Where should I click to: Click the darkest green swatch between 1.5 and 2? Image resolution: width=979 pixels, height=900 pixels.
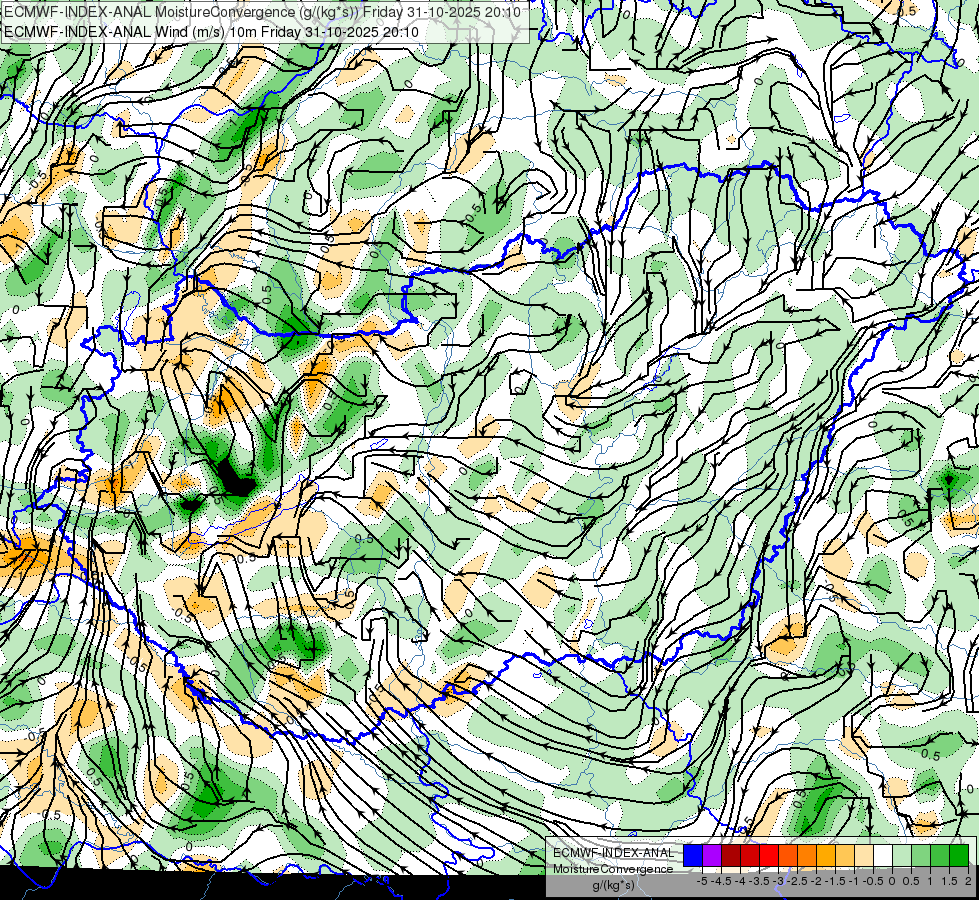tap(959, 855)
